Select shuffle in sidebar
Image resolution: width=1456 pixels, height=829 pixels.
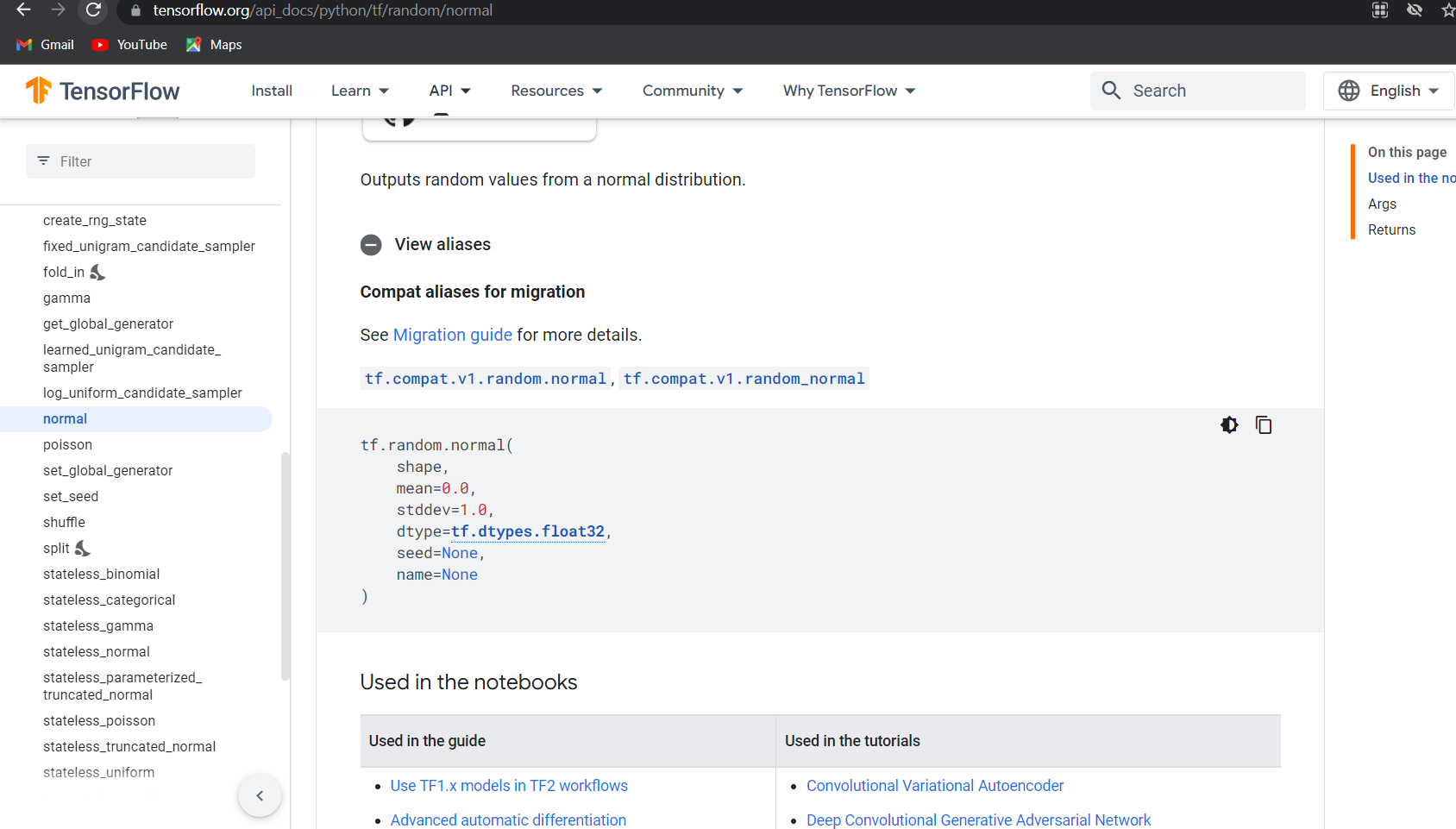(x=64, y=523)
